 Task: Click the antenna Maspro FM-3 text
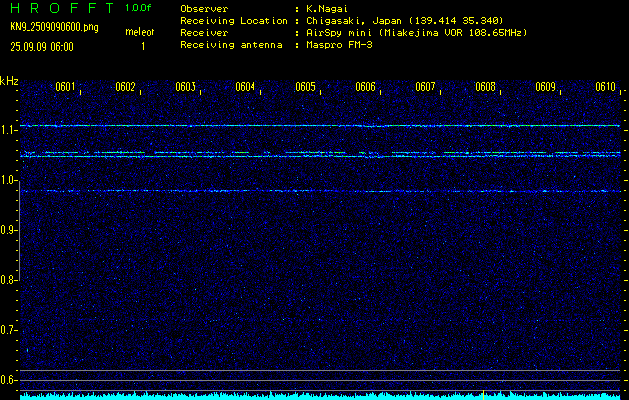[339, 45]
